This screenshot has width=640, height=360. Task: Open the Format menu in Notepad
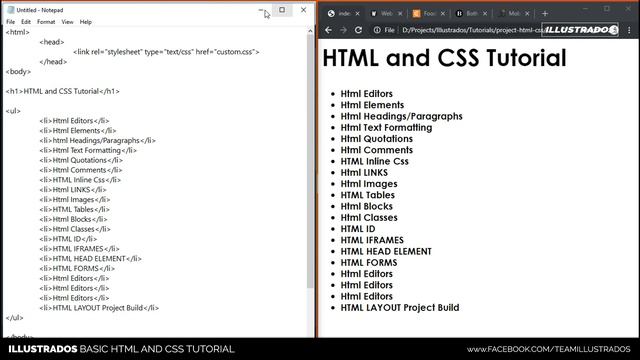(x=46, y=22)
